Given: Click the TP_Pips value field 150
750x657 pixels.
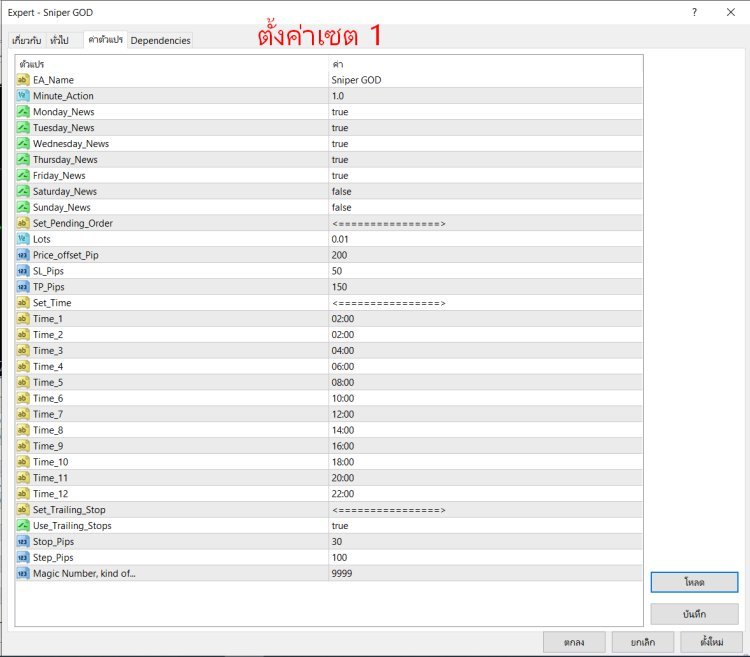Looking at the screenshot, I should pyautogui.click(x=340, y=287).
